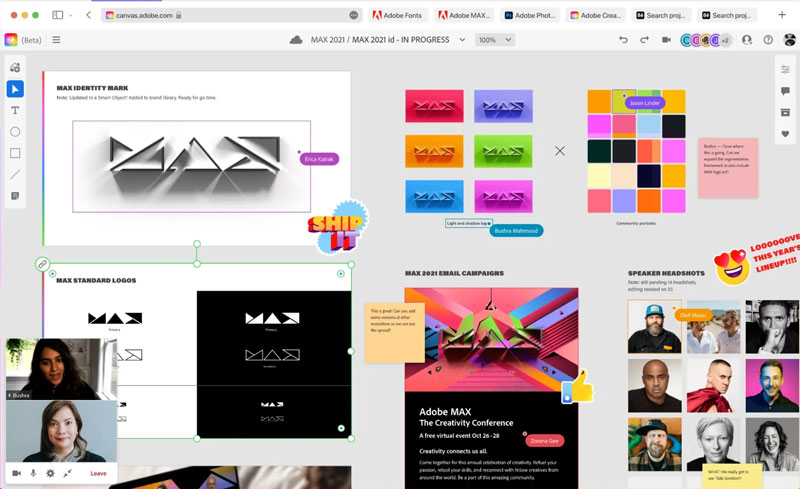Select the Ellipse shape tool
This screenshot has width=800, height=489.
point(15,132)
